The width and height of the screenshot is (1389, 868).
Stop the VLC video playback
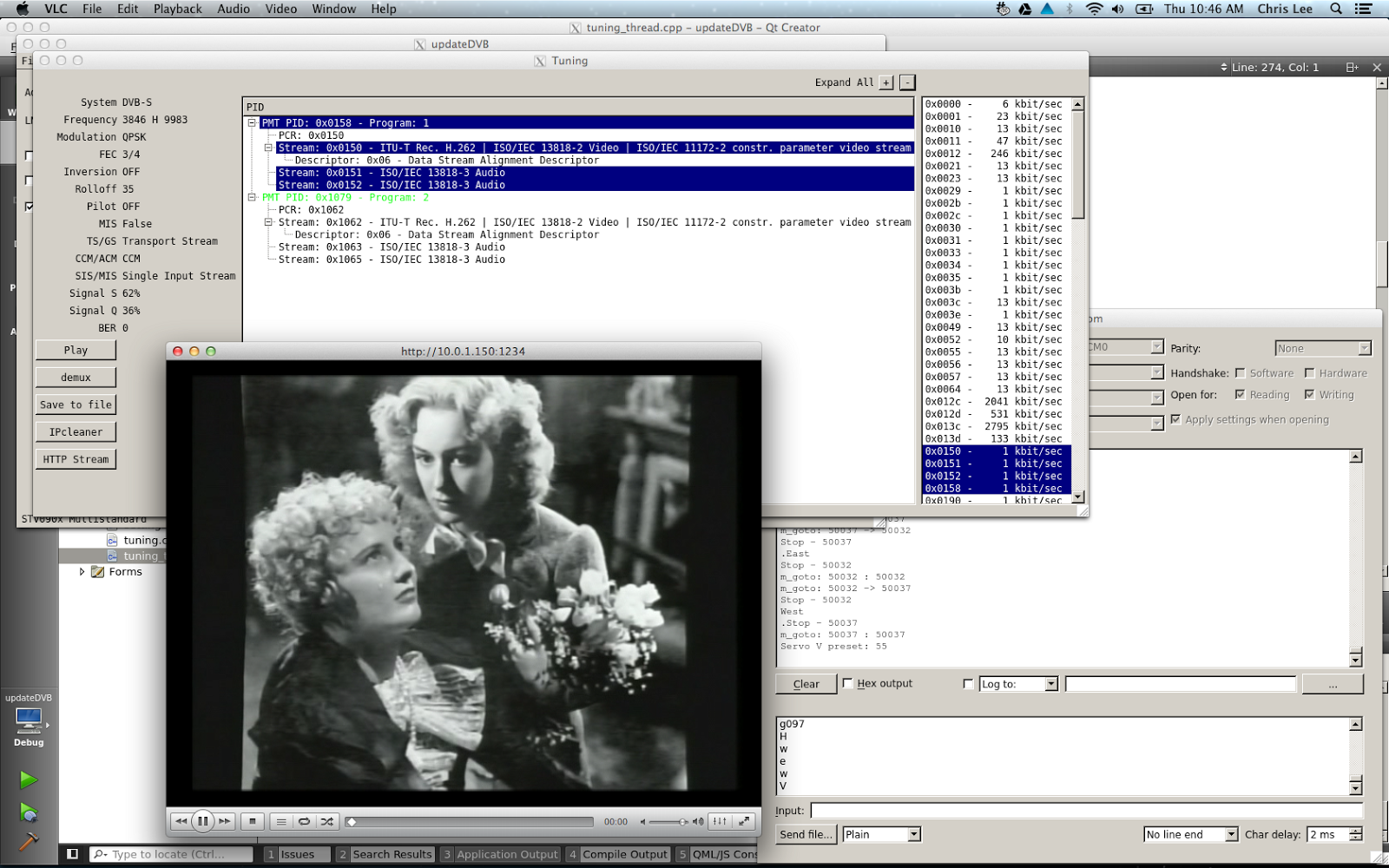coord(253,821)
